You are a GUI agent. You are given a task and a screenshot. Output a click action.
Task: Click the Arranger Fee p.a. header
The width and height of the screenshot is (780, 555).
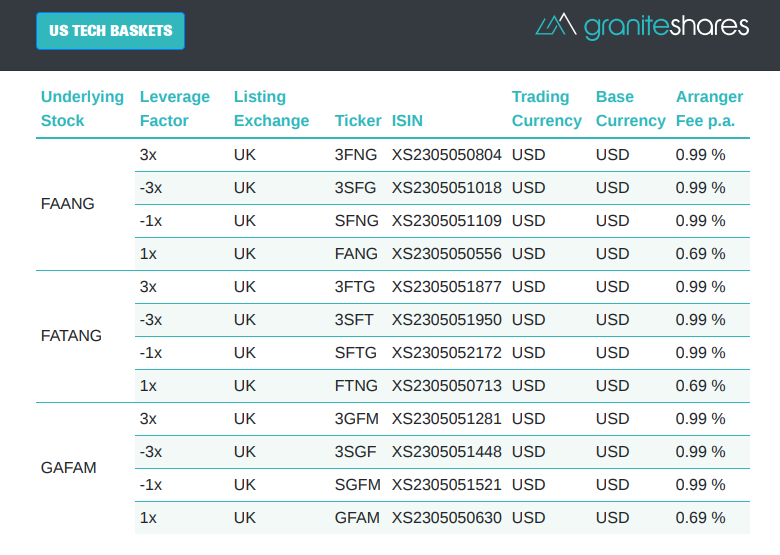pos(709,109)
